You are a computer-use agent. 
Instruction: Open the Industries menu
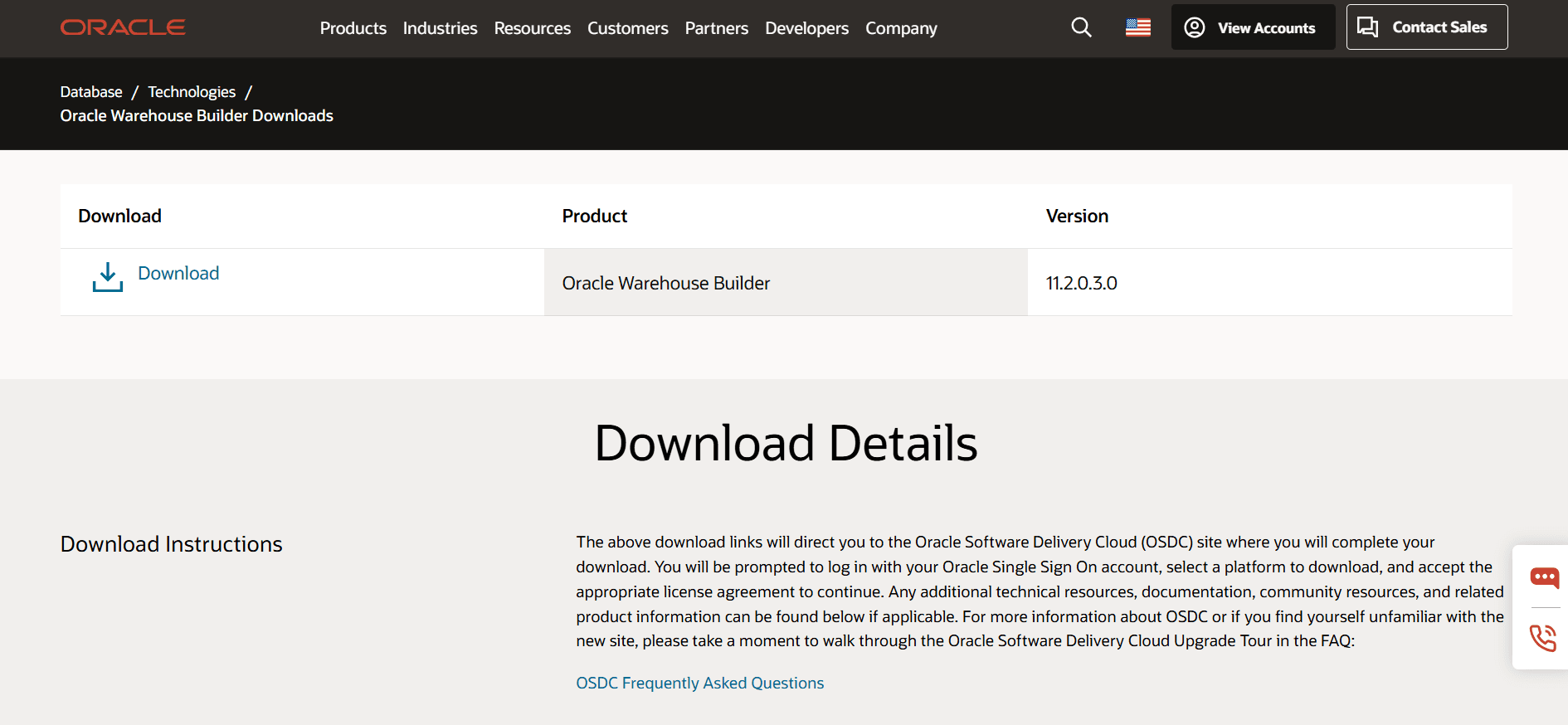click(x=440, y=28)
